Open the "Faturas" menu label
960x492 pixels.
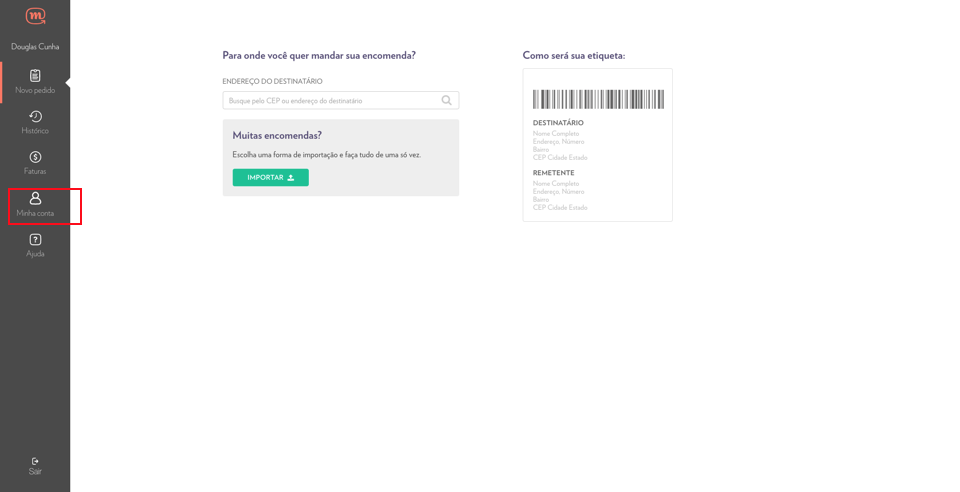coord(35,172)
